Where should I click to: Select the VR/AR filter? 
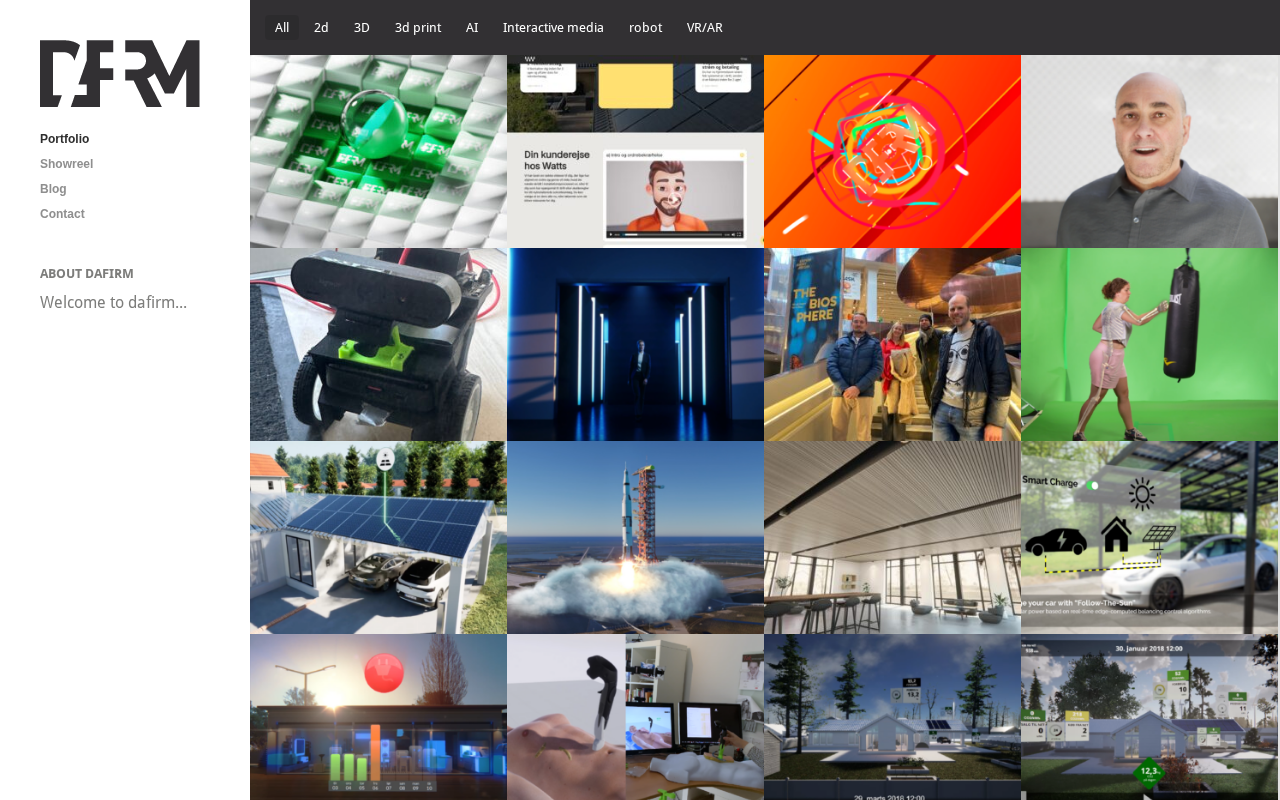(x=705, y=28)
